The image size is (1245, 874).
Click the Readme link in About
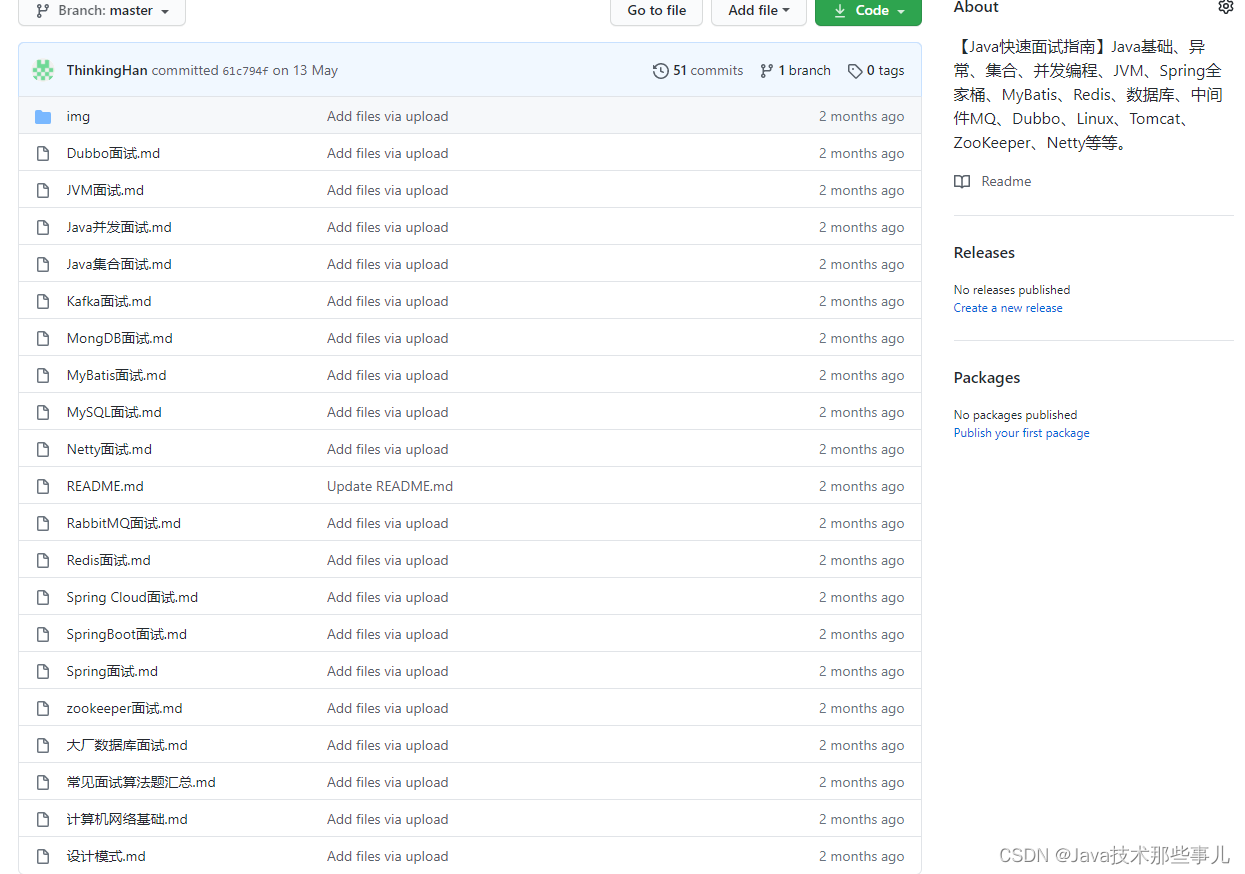pos(1006,181)
